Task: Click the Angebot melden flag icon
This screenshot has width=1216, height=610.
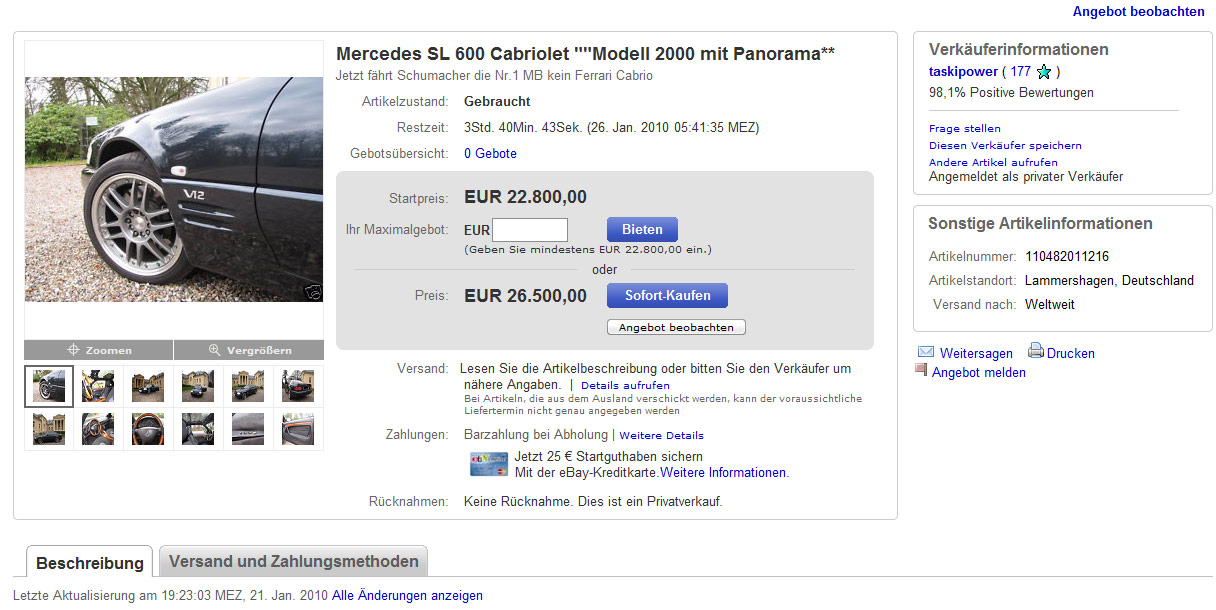Action: [x=921, y=370]
